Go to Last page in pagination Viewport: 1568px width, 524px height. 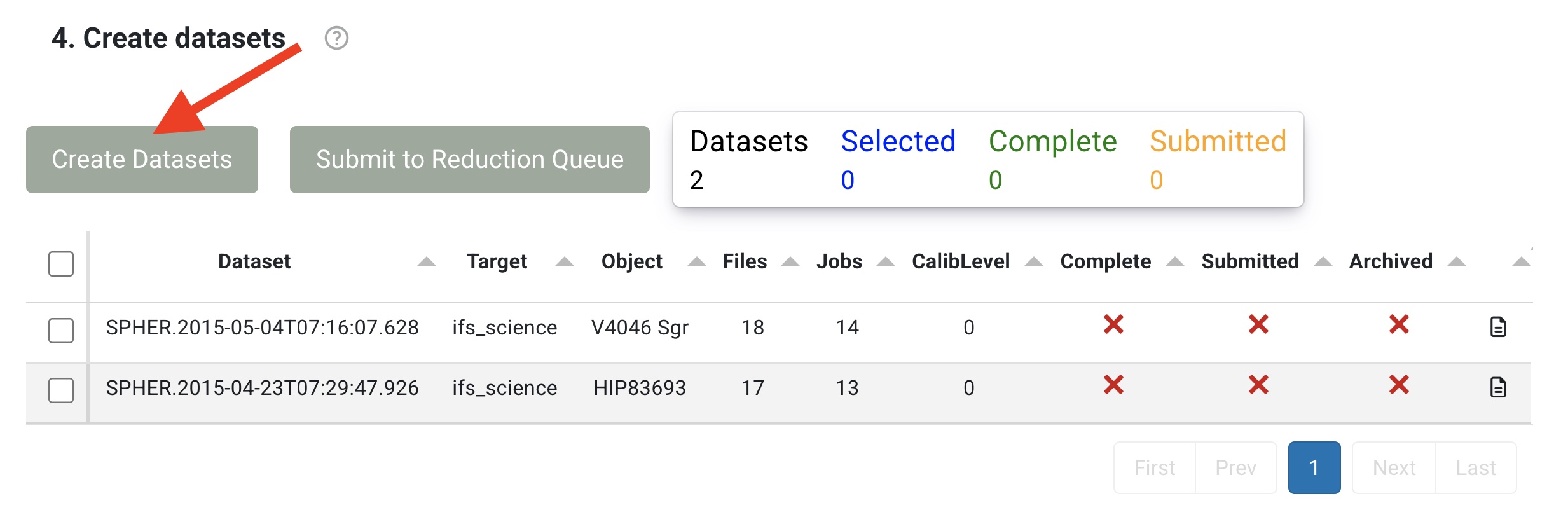tap(1476, 467)
